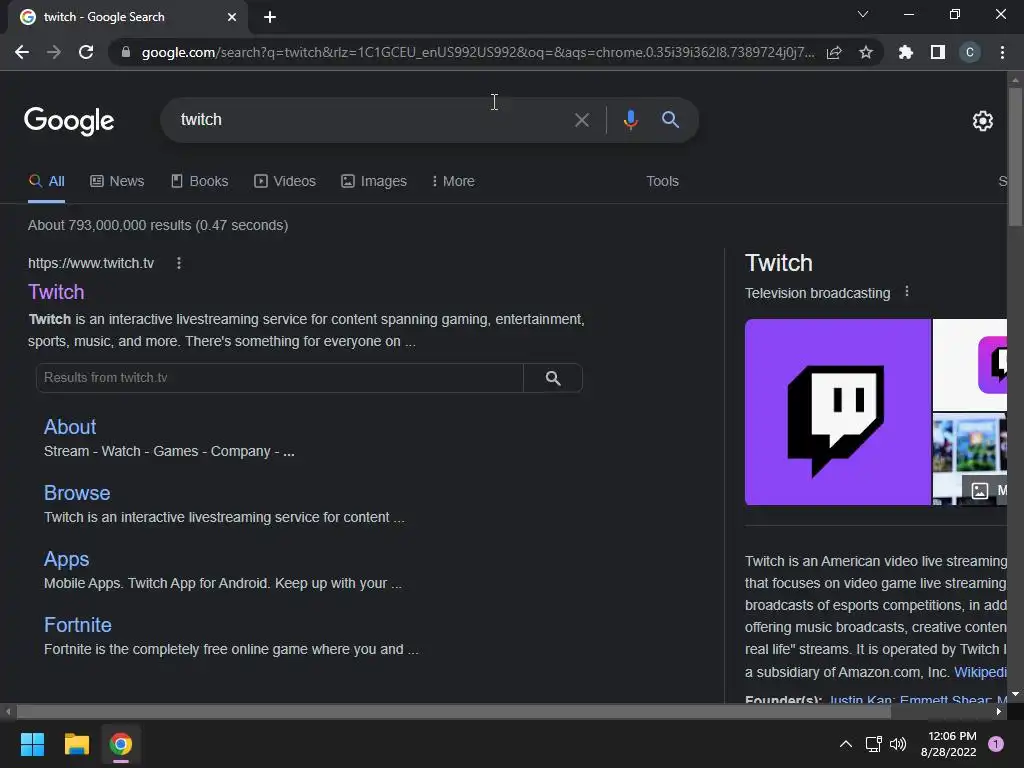Click the purple Twitch logo image
Image resolution: width=1024 pixels, height=768 pixels.
point(838,412)
